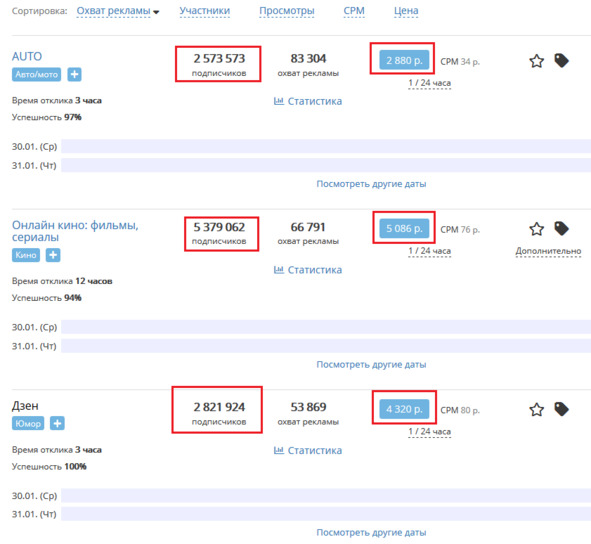Favorite the Онлайн кино community star
Screen dimensions: 591x544
(536, 229)
